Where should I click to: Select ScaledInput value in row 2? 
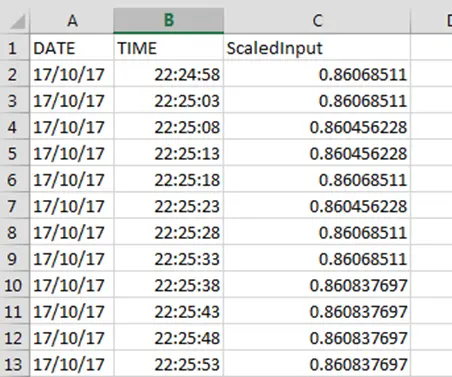click(x=317, y=74)
